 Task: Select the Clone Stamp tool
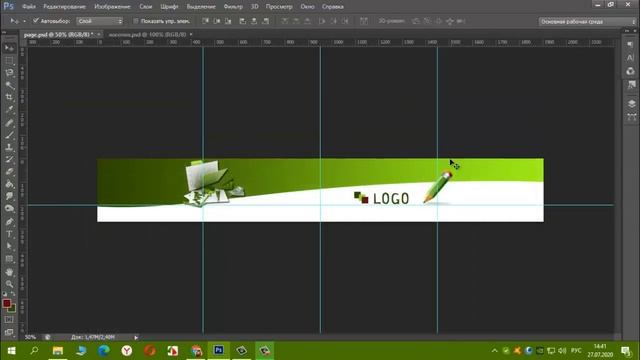(x=9, y=147)
